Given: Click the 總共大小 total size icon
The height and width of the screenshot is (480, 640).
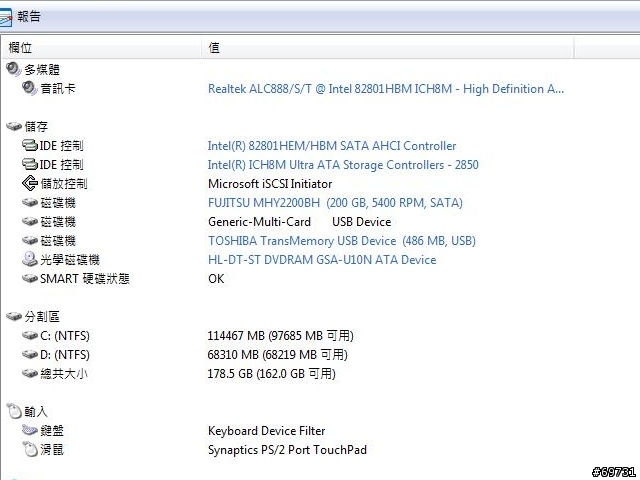Looking at the screenshot, I should [30, 373].
